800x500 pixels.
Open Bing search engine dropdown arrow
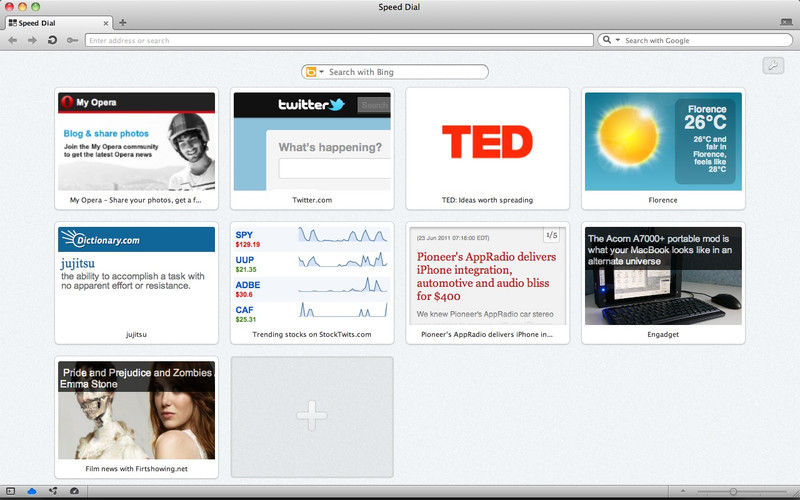[x=321, y=72]
